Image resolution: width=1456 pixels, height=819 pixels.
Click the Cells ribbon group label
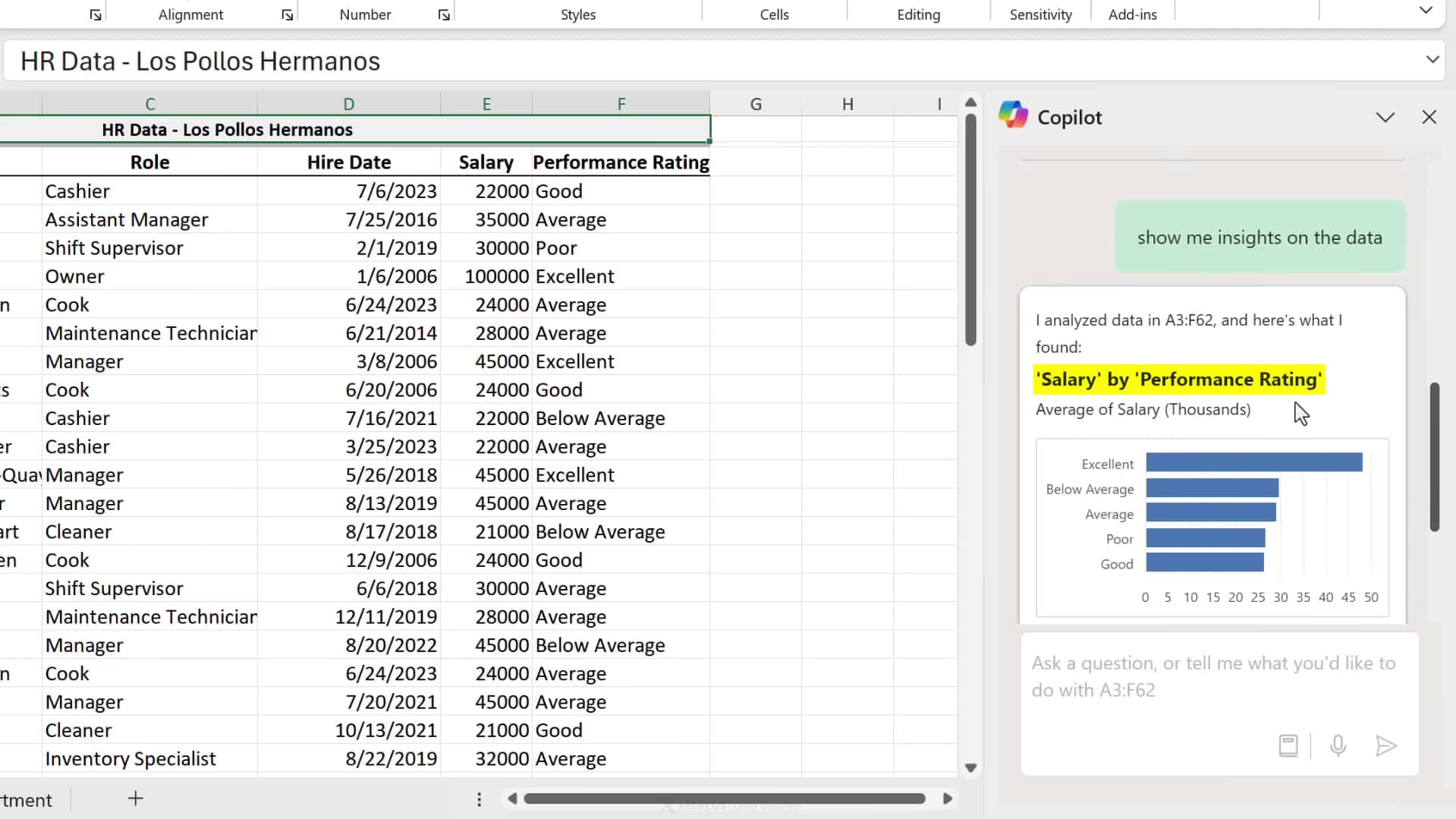(774, 14)
